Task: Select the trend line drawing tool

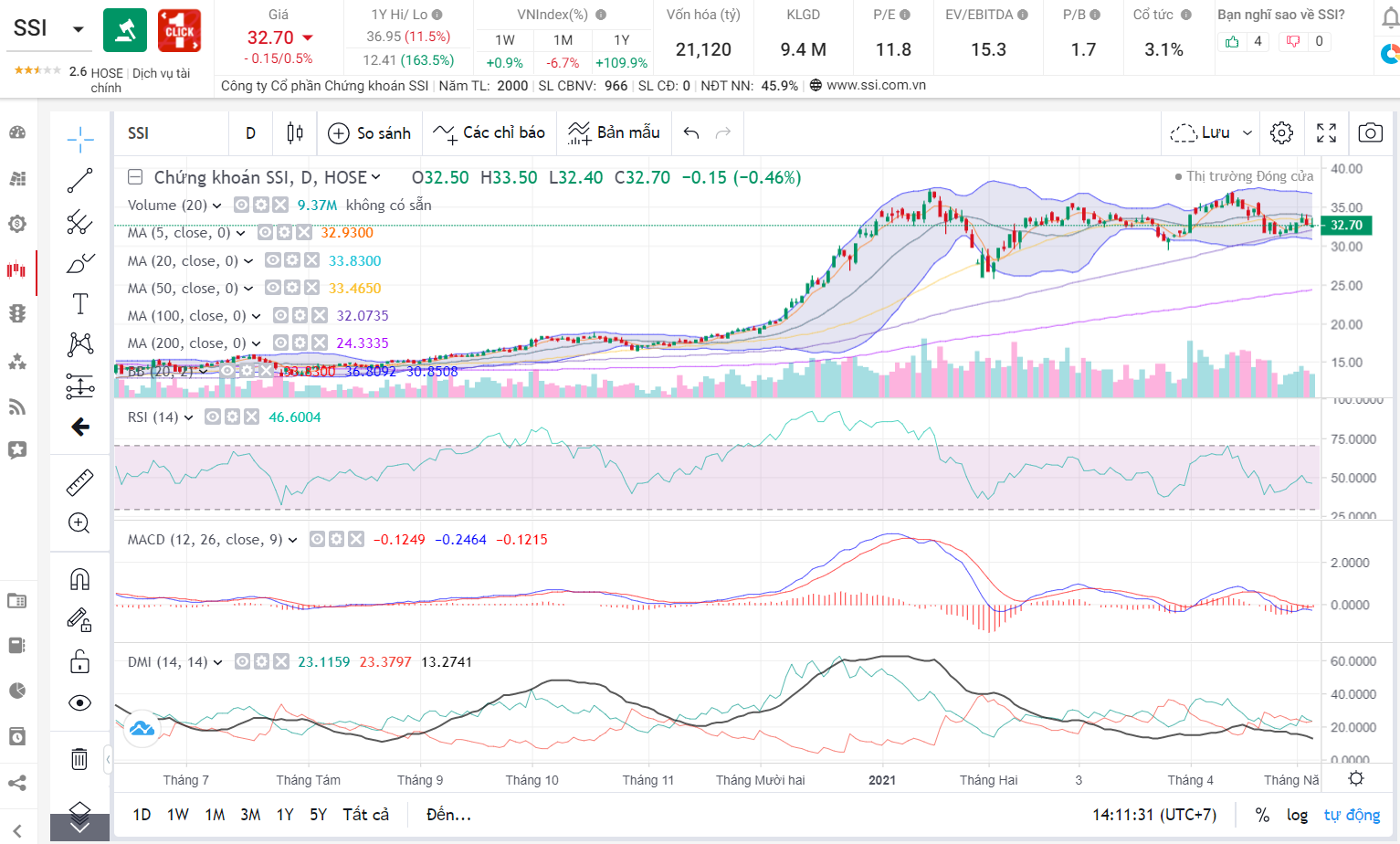Action: pos(80,180)
